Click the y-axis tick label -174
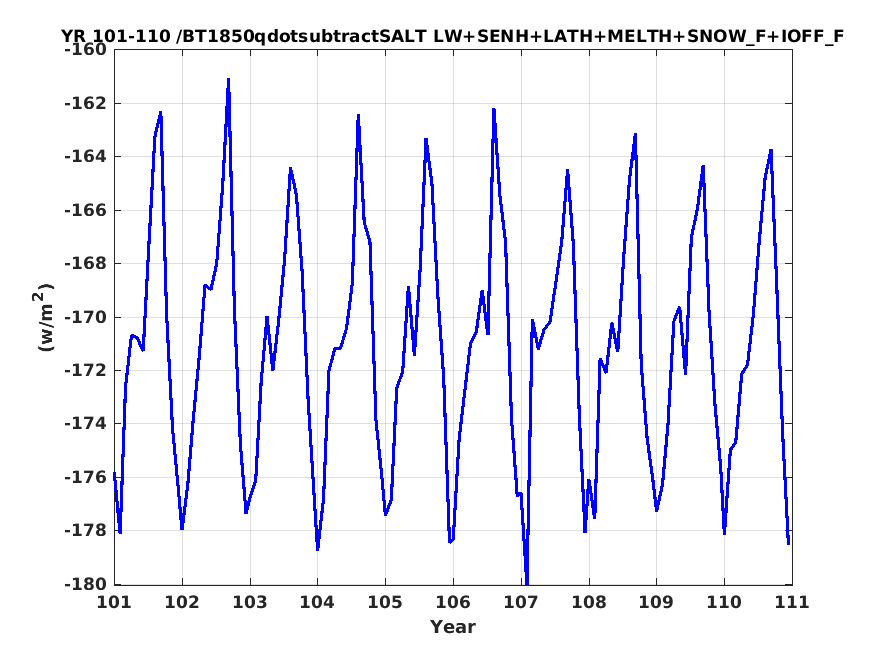Viewport: 875px width, 656px height. (85, 423)
